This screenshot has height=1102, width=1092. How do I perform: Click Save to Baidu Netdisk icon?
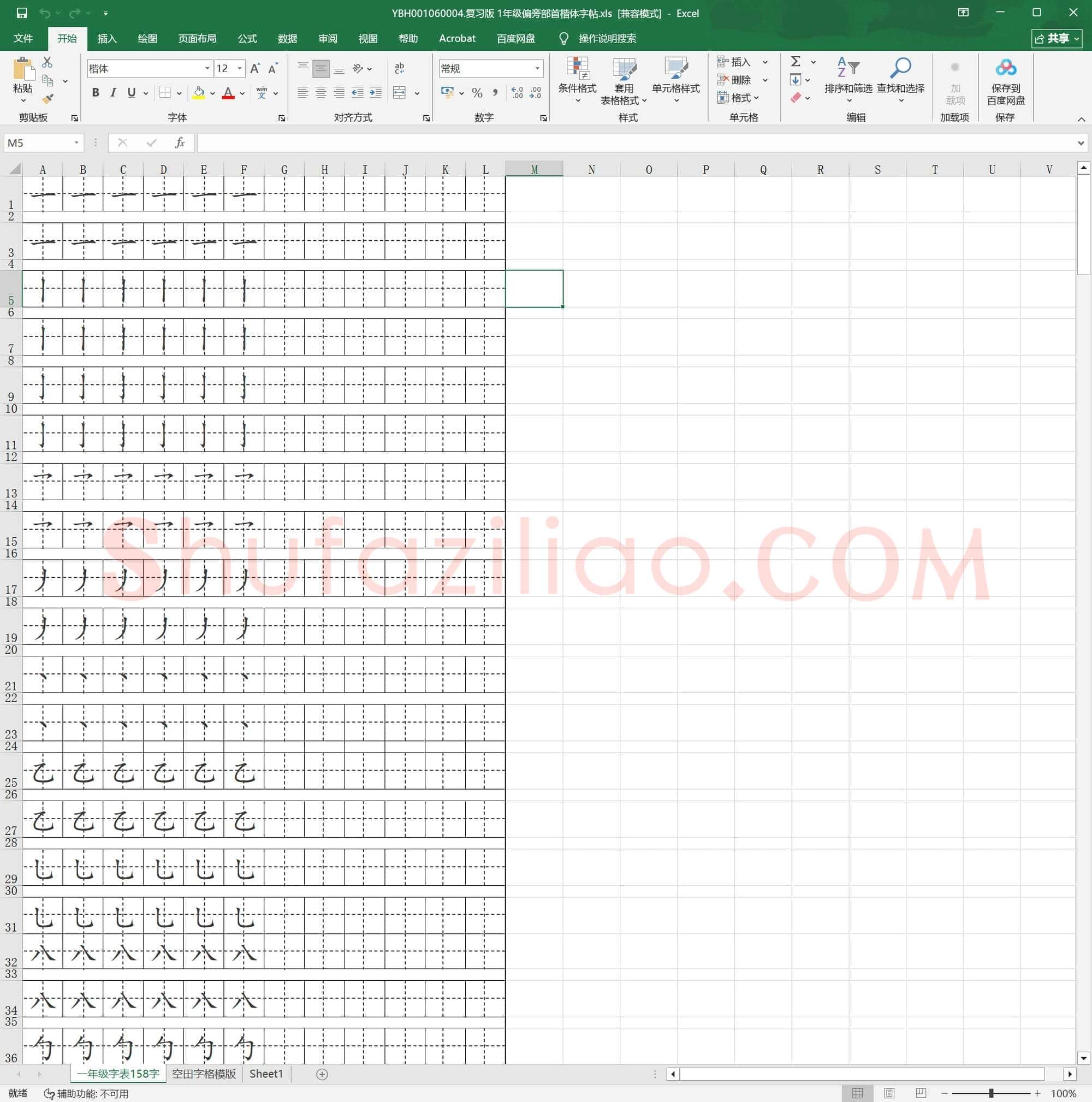pos(1005,68)
